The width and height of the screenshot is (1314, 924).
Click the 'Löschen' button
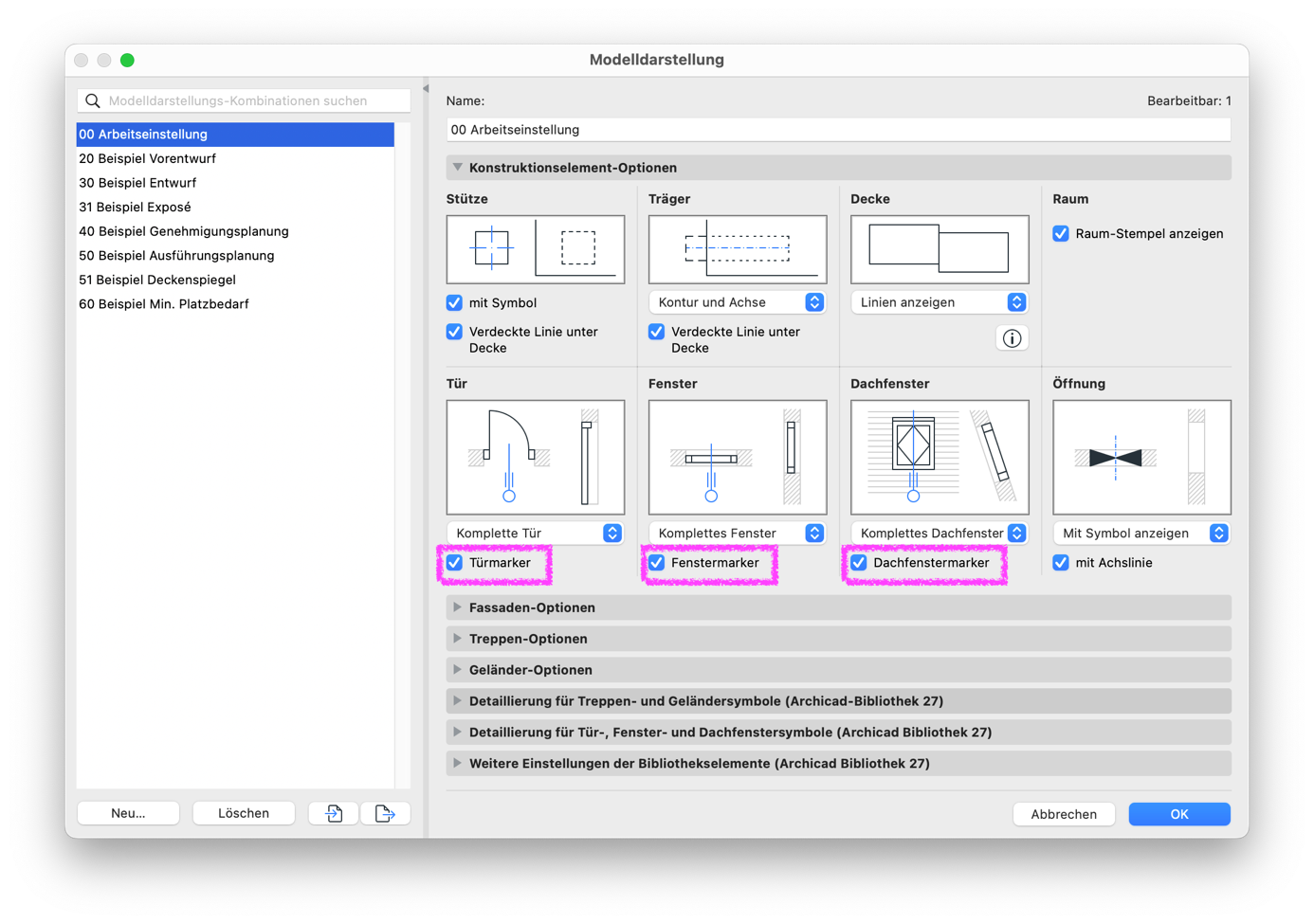pos(244,813)
